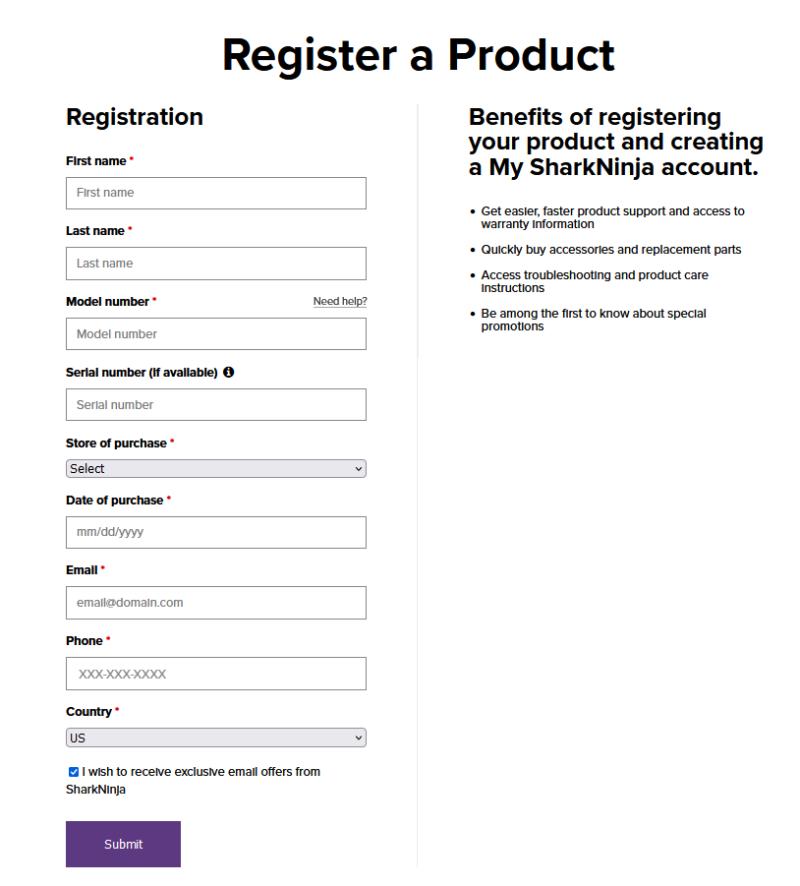
Task: Focus the Date of purchase field
Action: pos(216,532)
